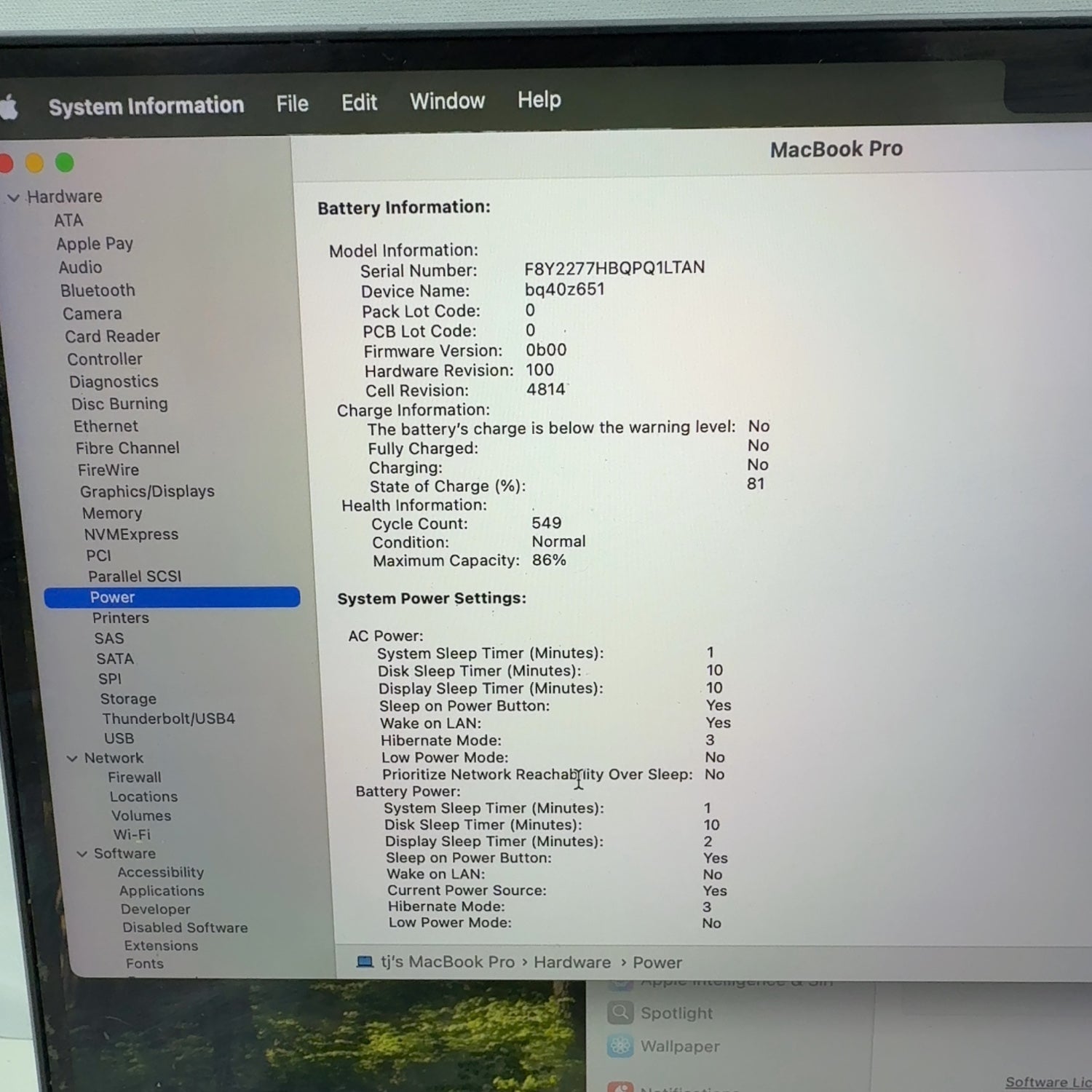
Task: Open the Help menu
Action: 539,99
